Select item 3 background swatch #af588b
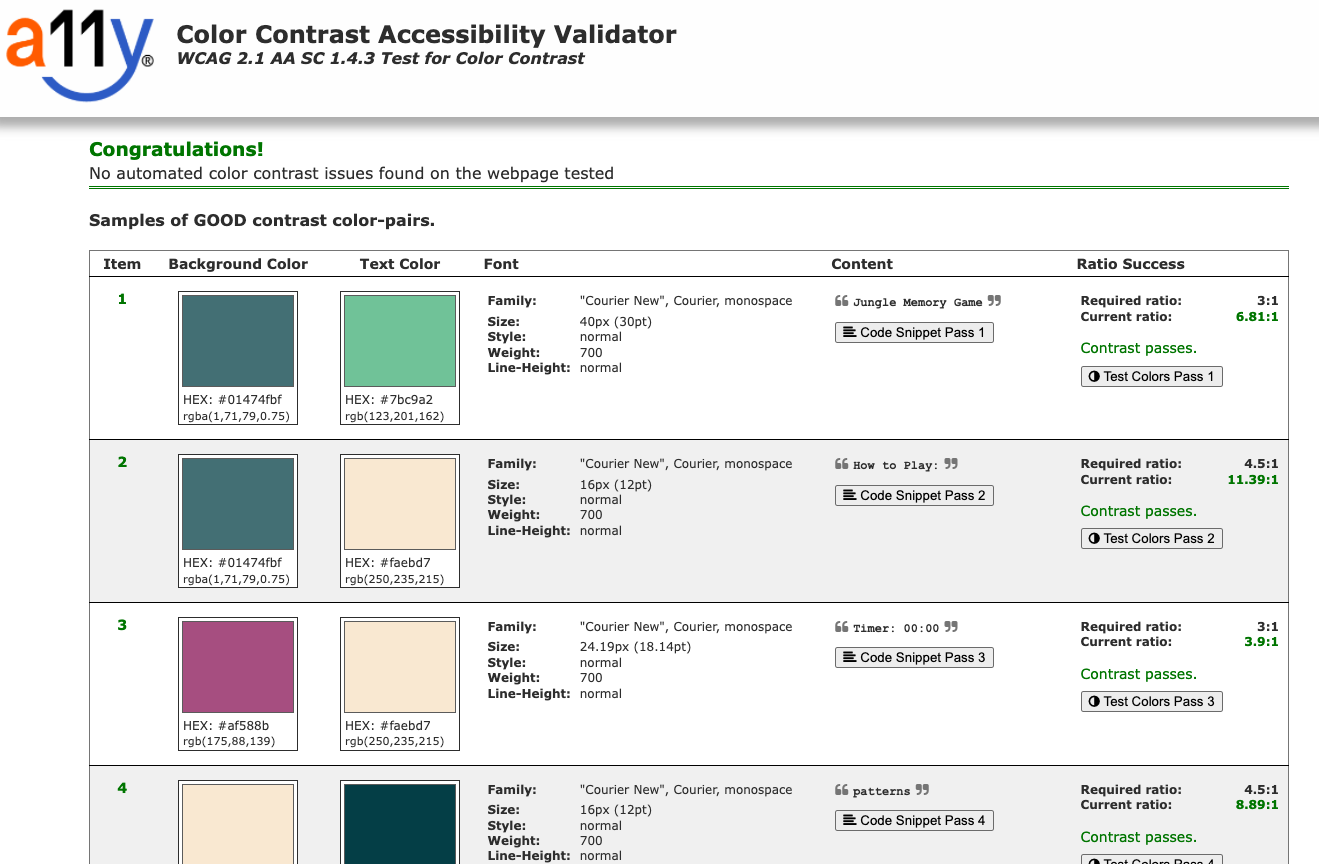Screen dimensions: 1319x864 point(238,667)
